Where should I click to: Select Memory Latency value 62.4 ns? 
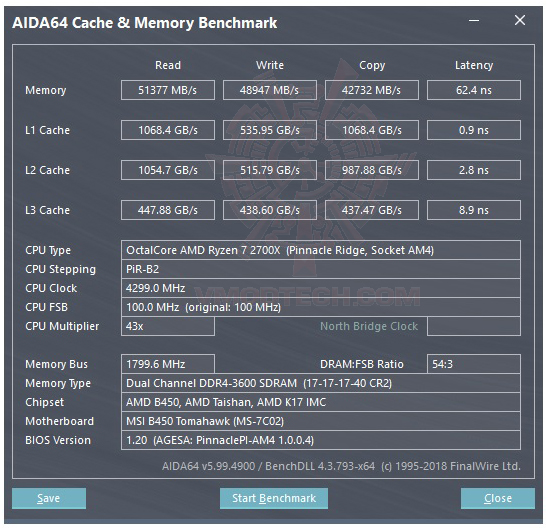click(x=473, y=90)
